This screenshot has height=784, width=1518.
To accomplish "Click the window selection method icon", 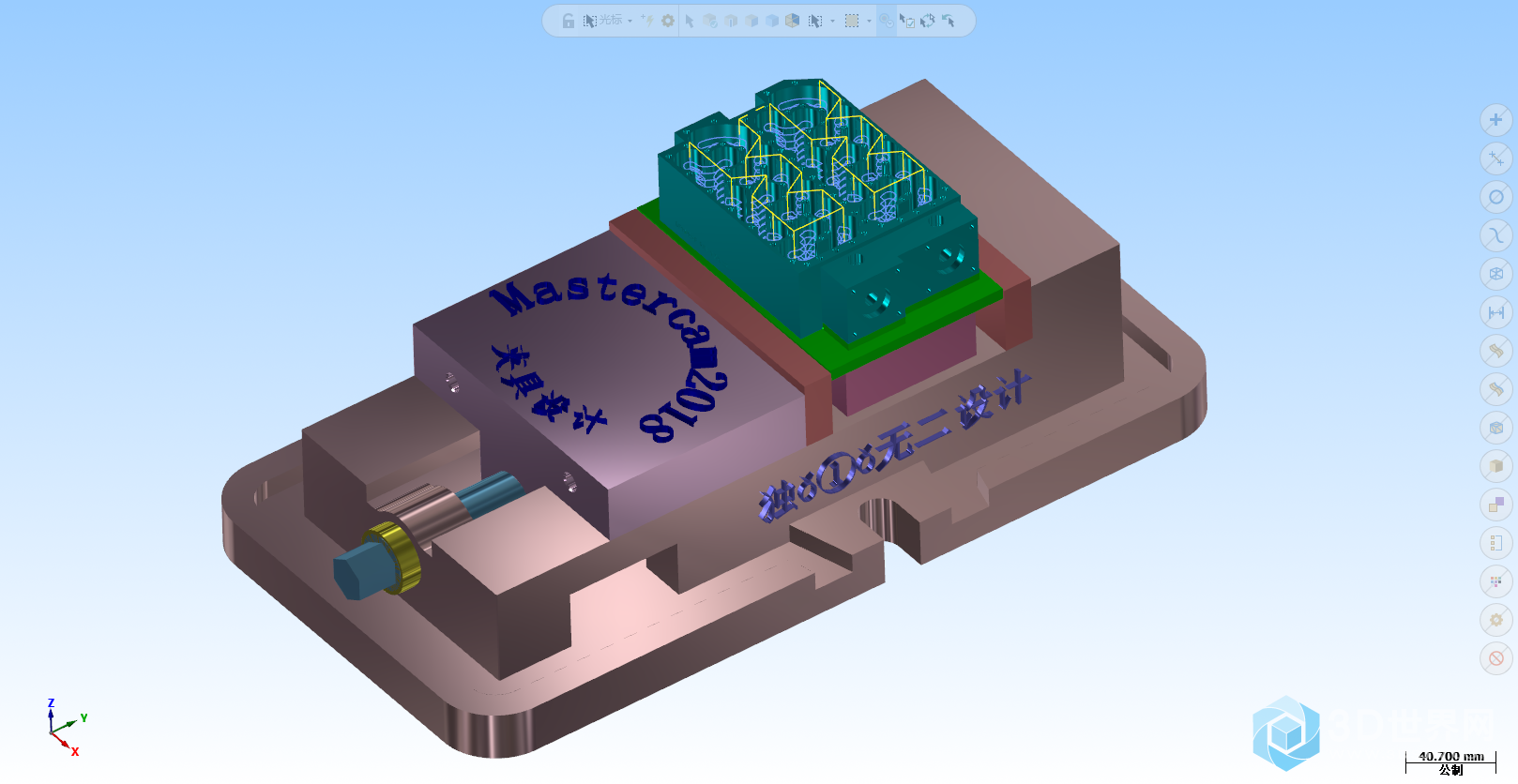I will 815,21.
